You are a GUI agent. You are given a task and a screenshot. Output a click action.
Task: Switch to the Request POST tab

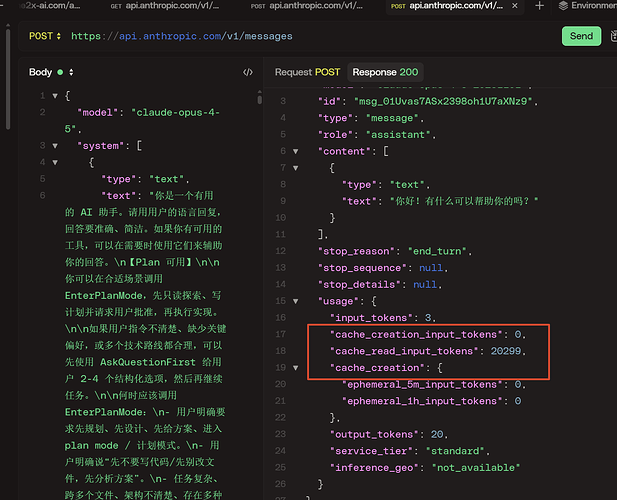[x=307, y=72]
